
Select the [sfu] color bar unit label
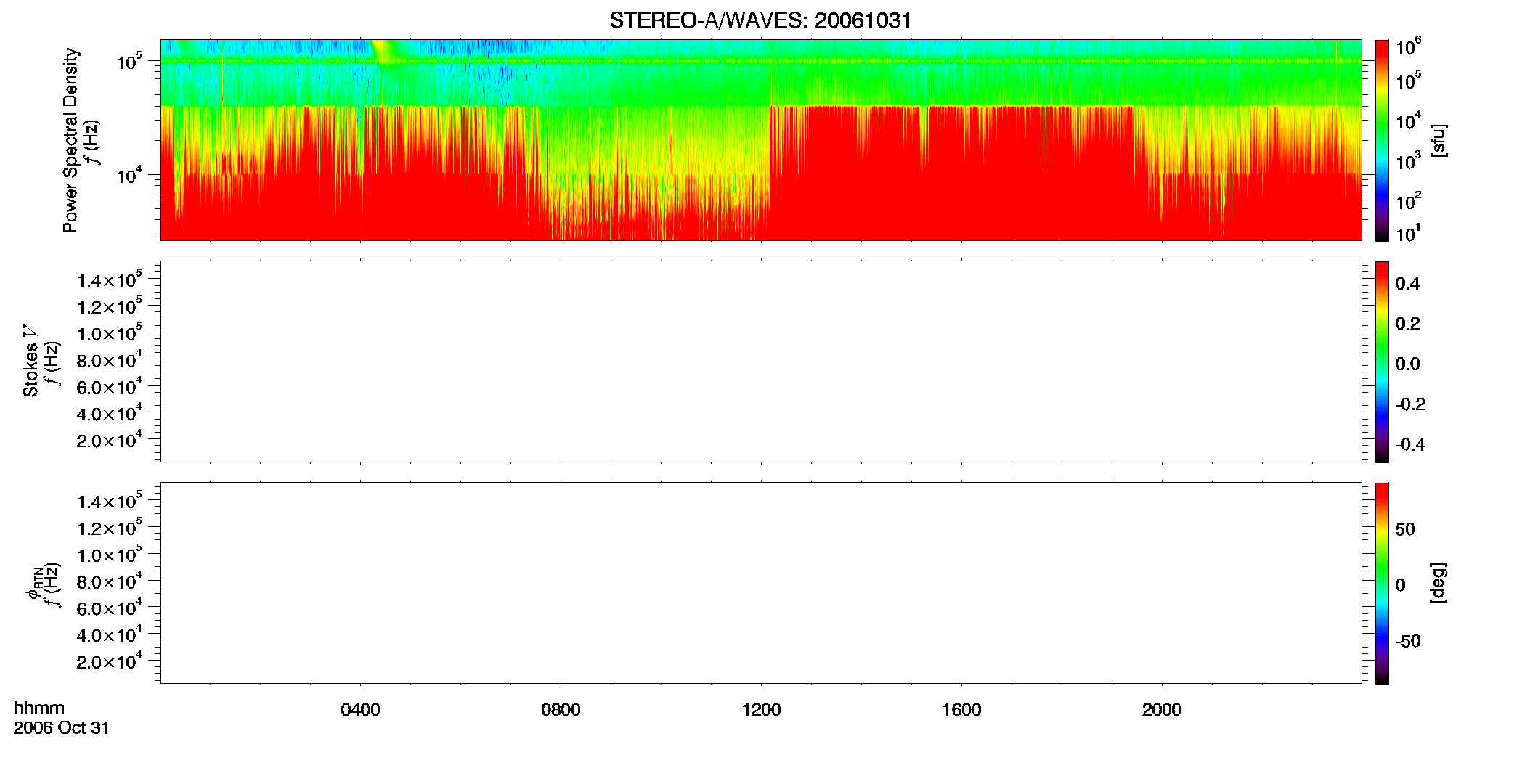click(1438, 140)
